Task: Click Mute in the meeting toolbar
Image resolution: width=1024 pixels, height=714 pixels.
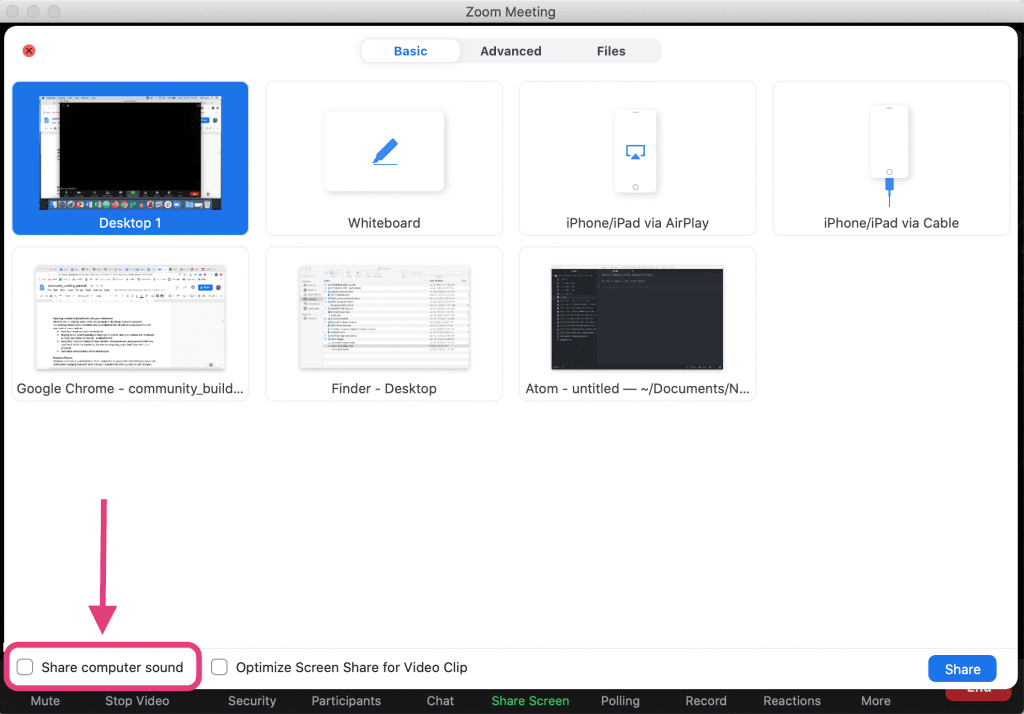Action: (45, 700)
